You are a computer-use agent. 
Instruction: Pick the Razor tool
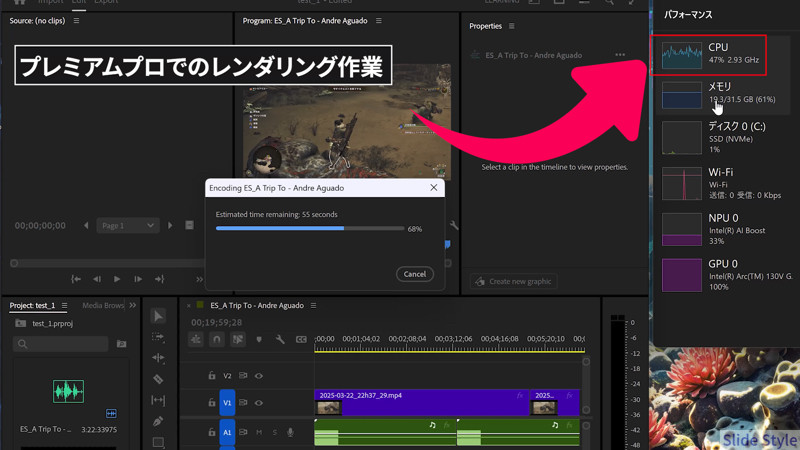click(159, 380)
